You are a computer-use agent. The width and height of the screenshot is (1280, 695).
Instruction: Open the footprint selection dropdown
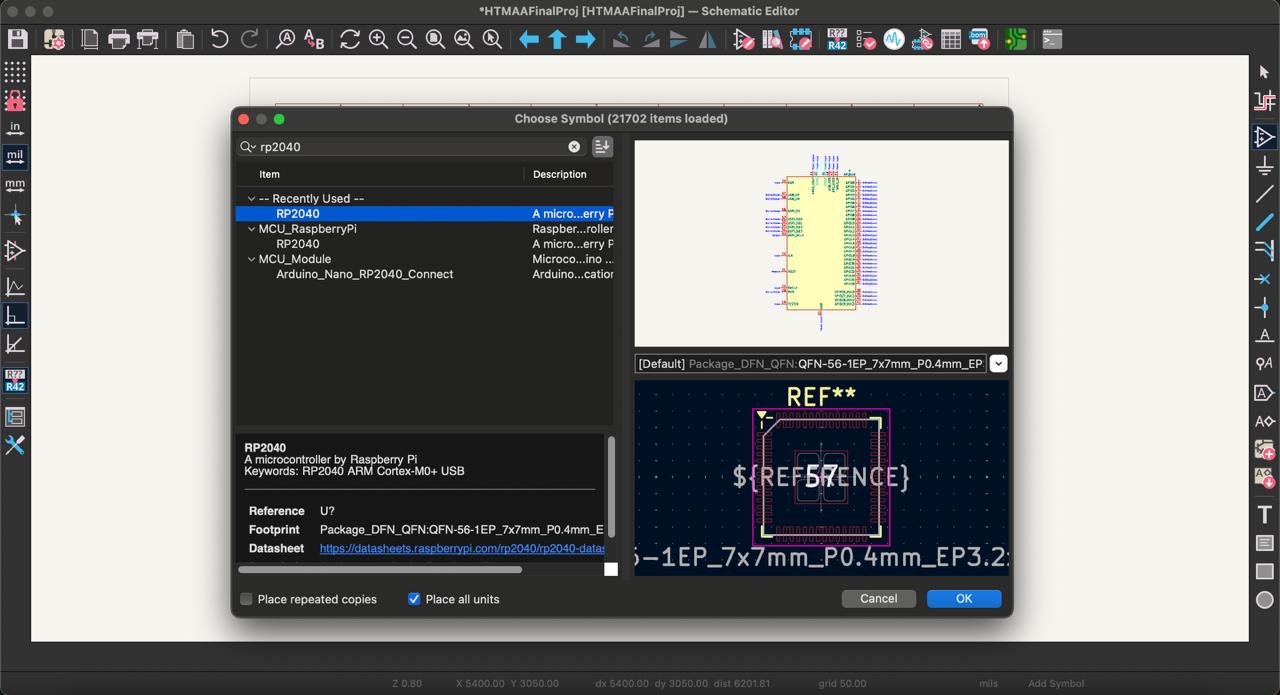998,364
